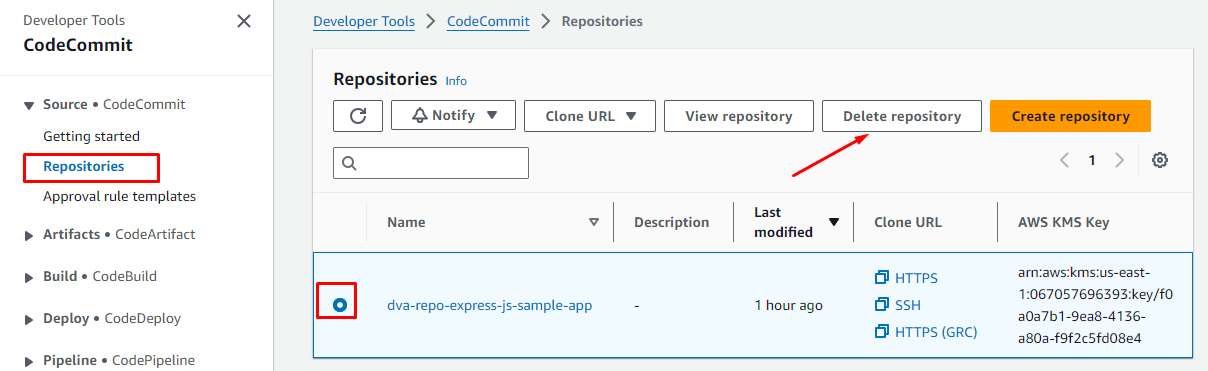Click the Clone URL column header
1208x371 pixels.
[908, 222]
